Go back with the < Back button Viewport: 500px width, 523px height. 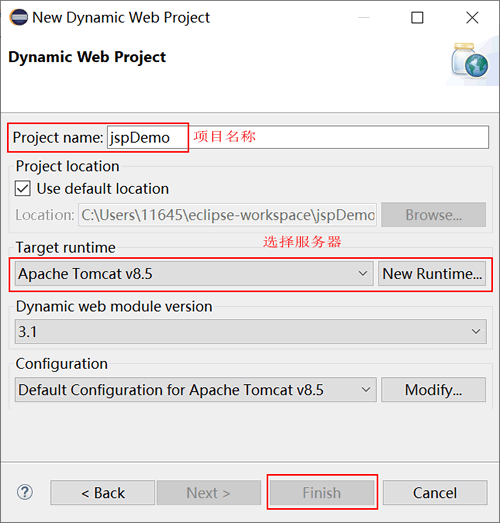pyautogui.click(x=103, y=492)
